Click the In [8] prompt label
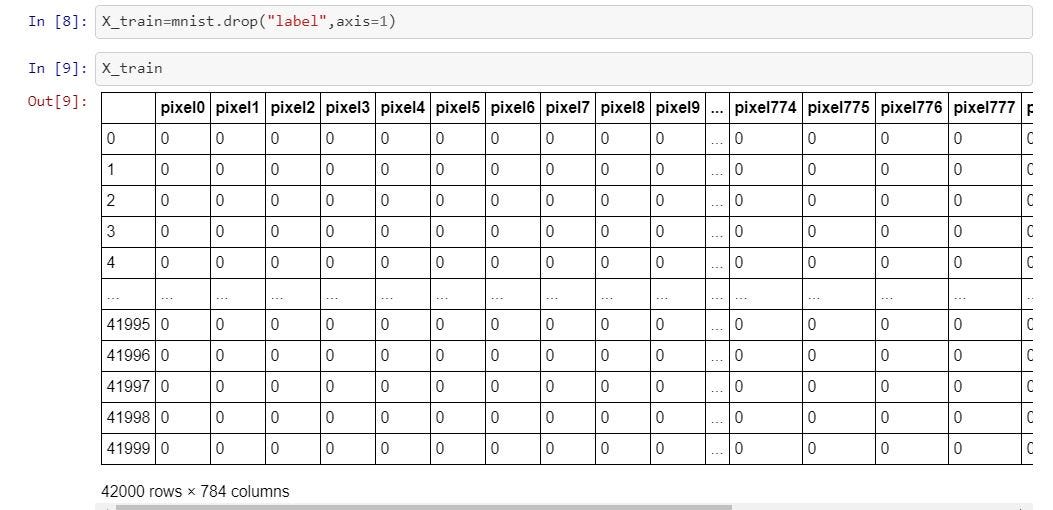1053x510 pixels. pos(57,21)
